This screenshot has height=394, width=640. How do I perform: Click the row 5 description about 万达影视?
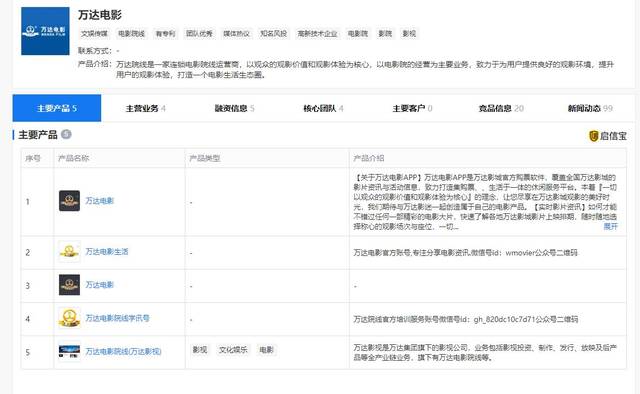[485, 352]
